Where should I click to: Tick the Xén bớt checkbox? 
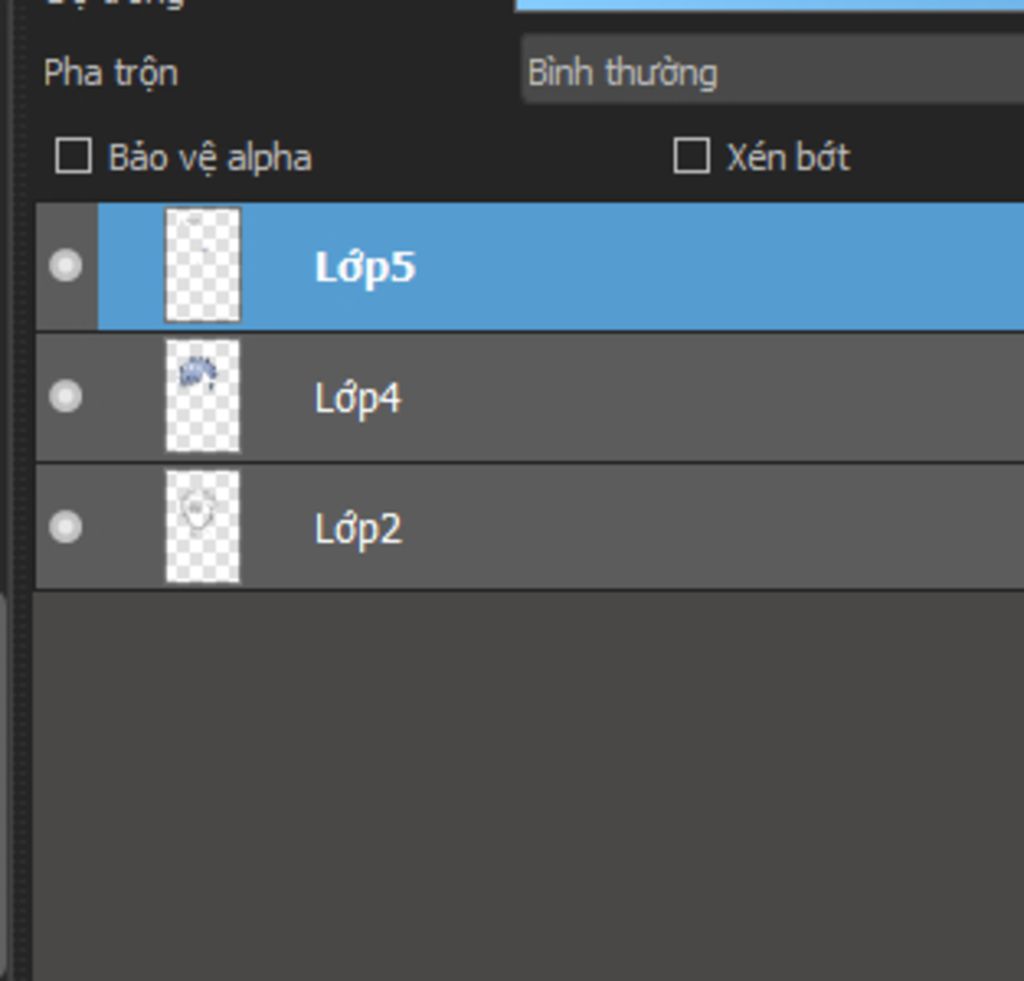click(x=691, y=156)
